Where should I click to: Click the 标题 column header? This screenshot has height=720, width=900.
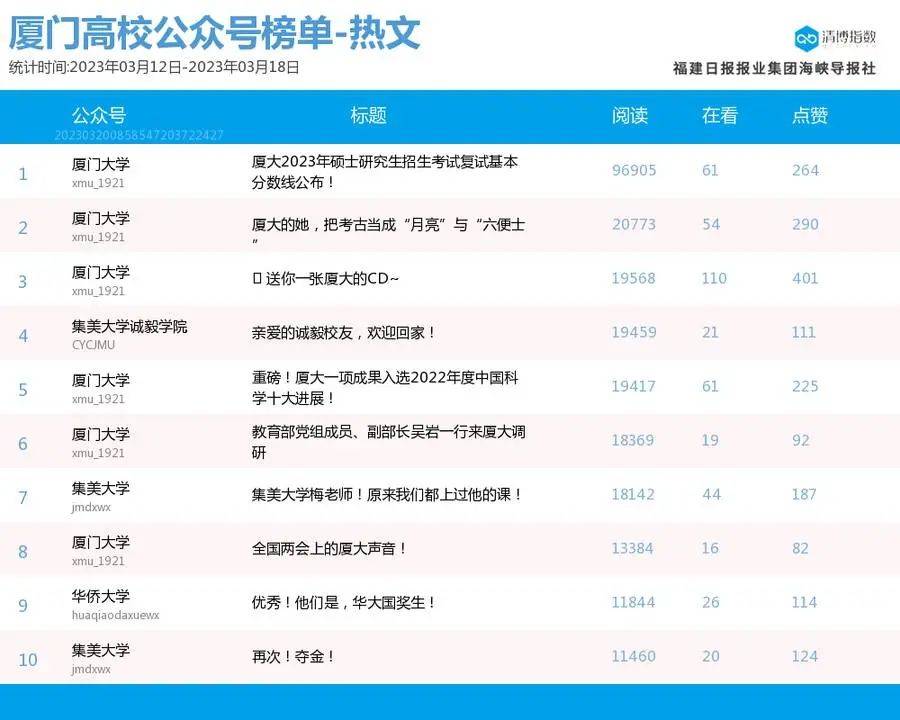pos(368,115)
